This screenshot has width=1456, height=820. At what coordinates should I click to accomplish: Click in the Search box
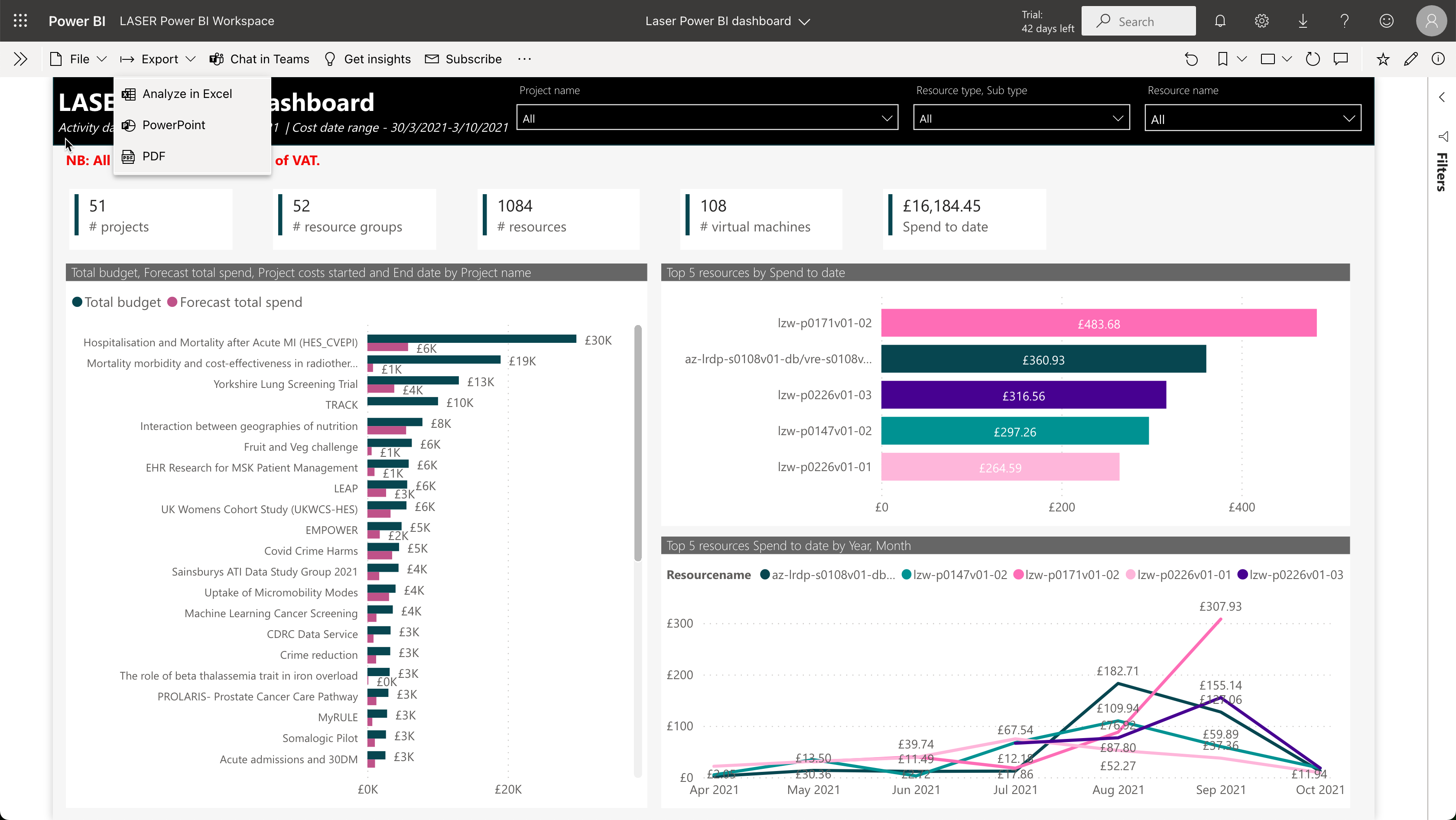pos(1138,21)
